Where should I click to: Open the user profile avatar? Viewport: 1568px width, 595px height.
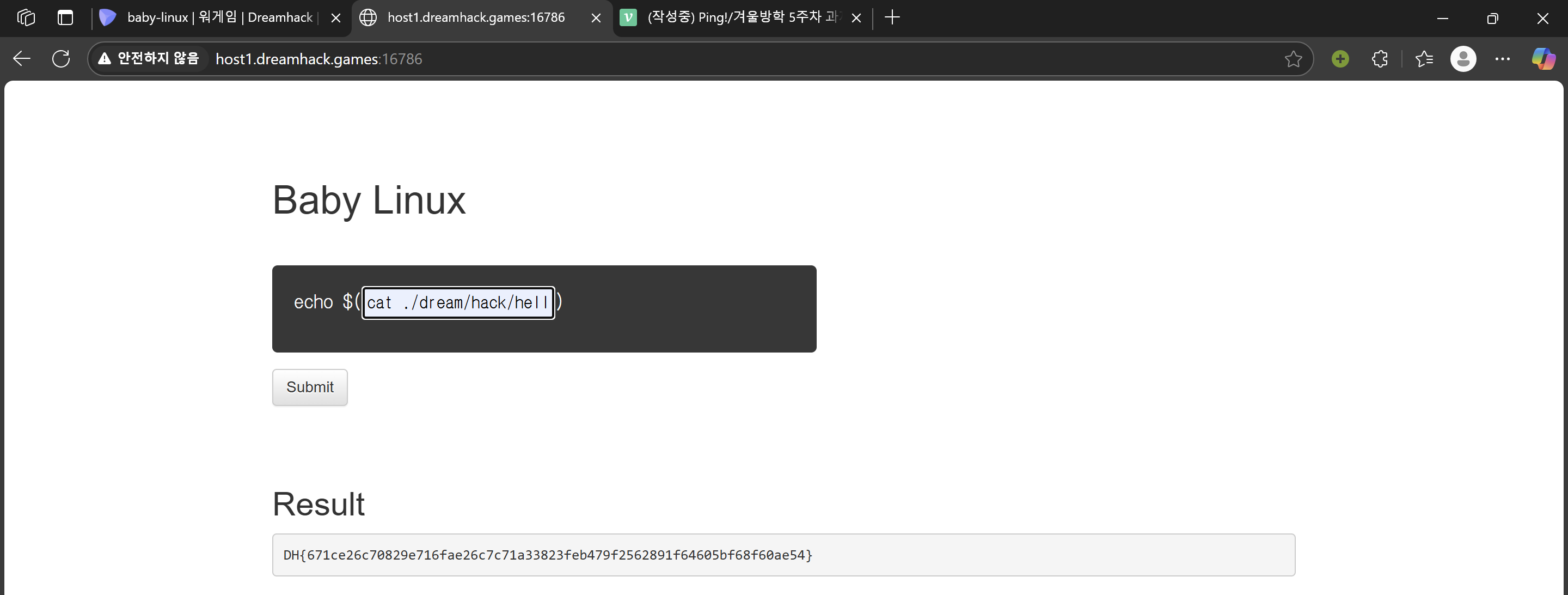[1463, 58]
